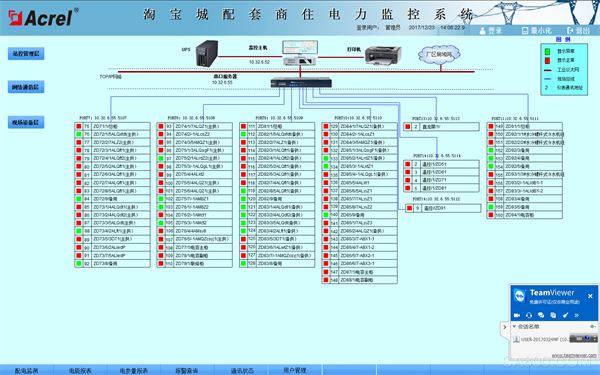Click the www.teamviewer.com link
This screenshot has width=600, height=375.
(x=574, y=355)
